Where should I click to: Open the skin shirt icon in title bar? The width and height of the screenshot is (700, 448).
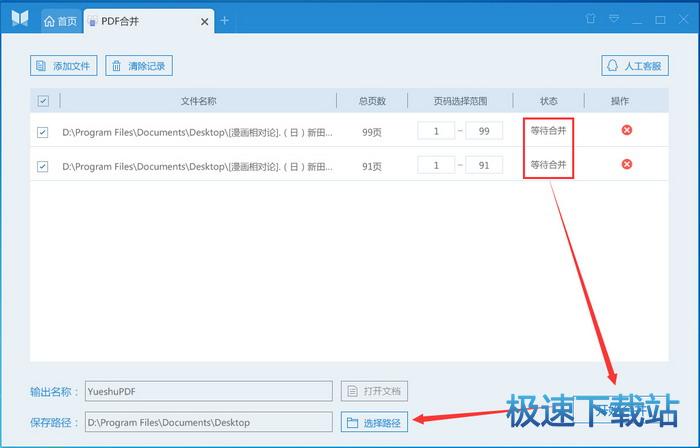591,19
